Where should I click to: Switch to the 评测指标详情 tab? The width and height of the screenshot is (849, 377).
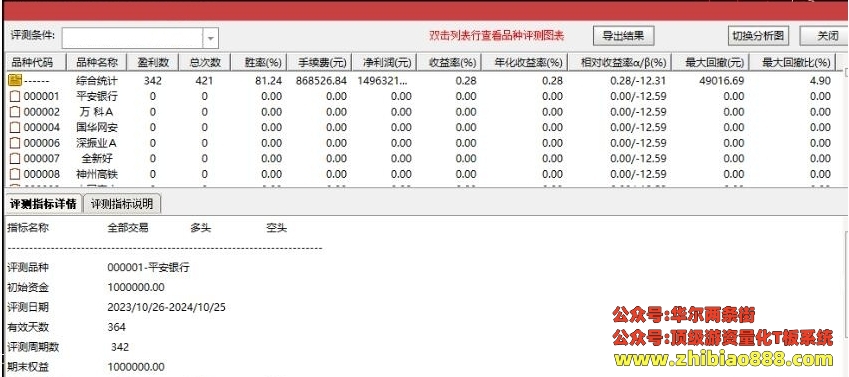pos(43,204)
